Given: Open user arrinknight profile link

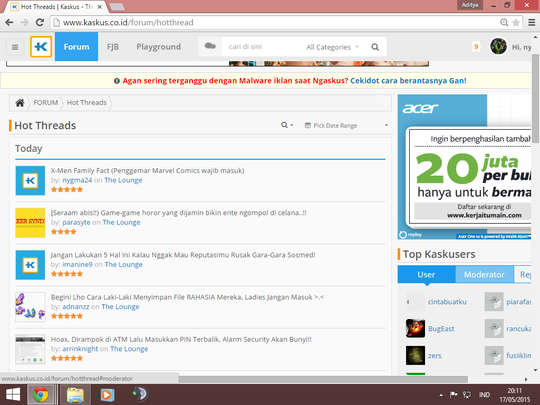Looking at the screenshot, I should [x=80, y=349].
